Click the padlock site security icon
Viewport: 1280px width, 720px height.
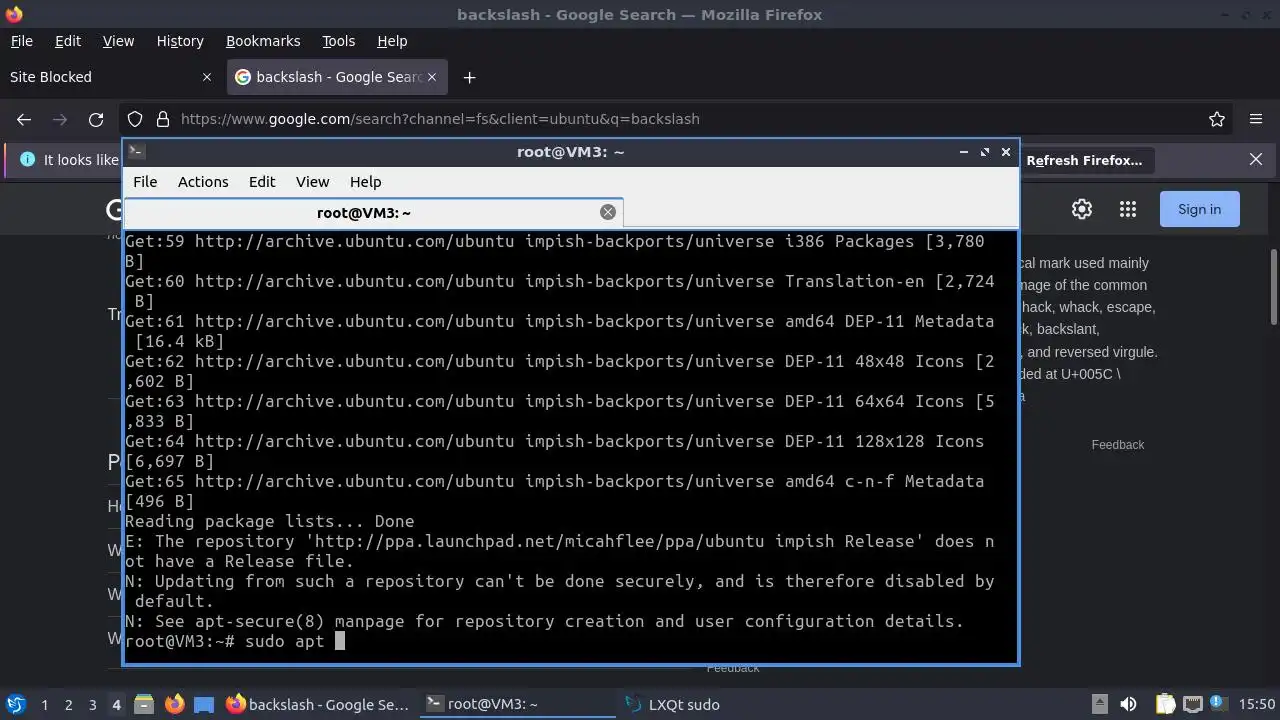162,119
